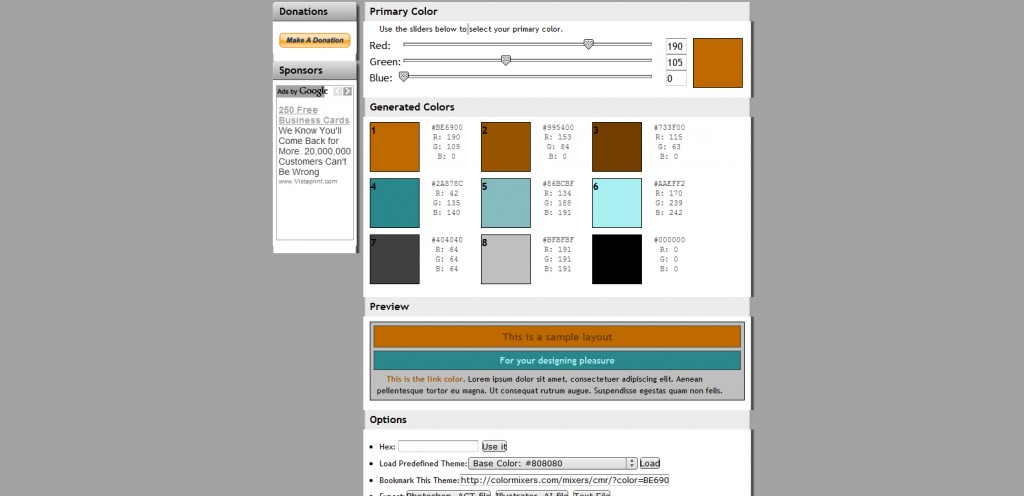Screen dimensions: 1024x496
Task: Click the 'This is the link color' sample link
Action: pos(424,379)
